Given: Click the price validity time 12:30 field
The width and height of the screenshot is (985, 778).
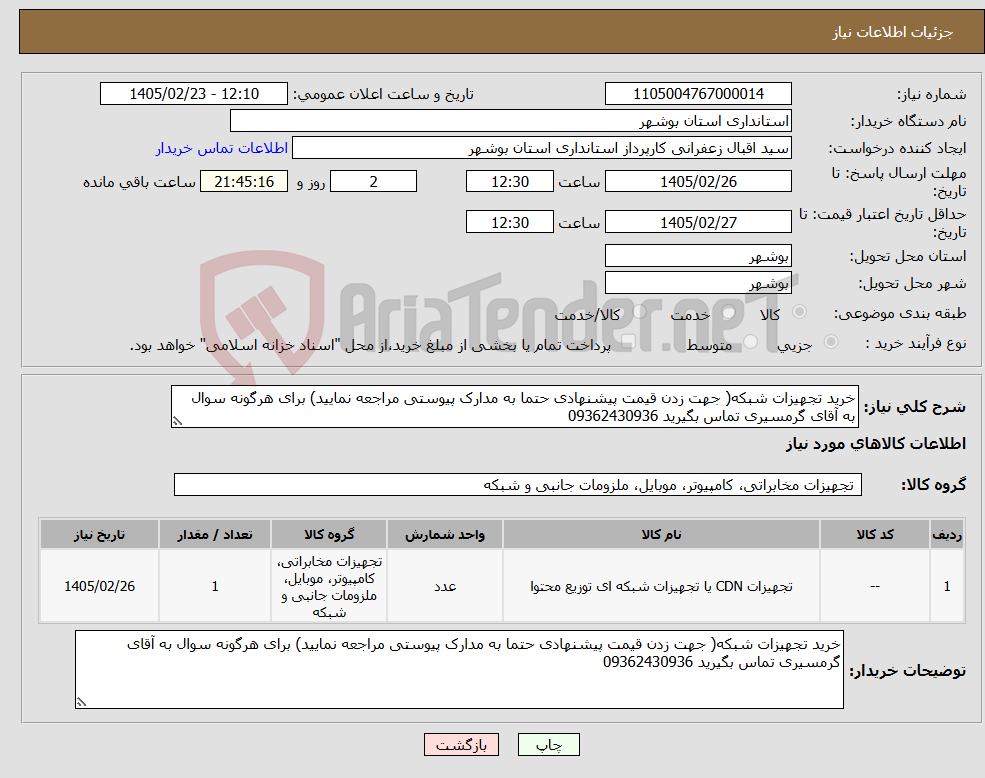Looking at the screenshot, I should (x=509, y=222).
